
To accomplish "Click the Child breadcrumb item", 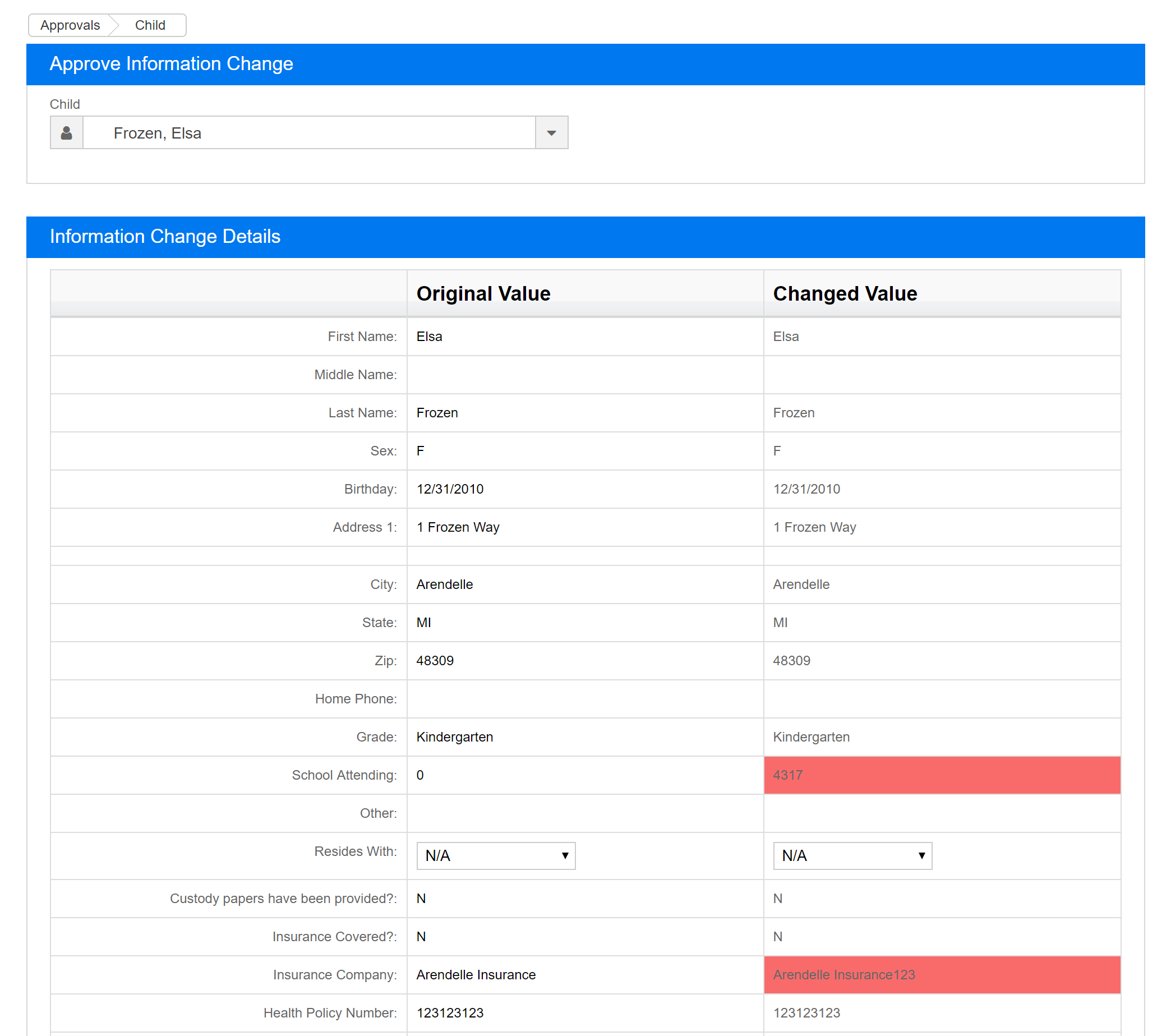I will coord(150,25).
